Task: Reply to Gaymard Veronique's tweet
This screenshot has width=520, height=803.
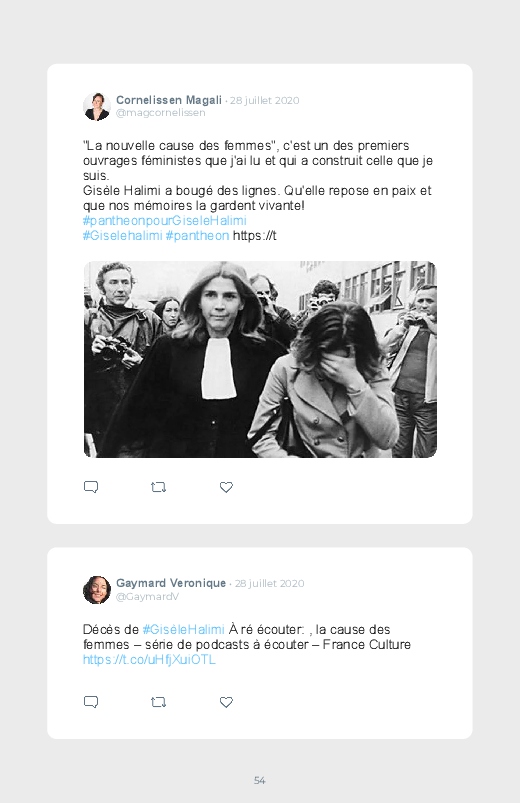Action: click(91, 702)
